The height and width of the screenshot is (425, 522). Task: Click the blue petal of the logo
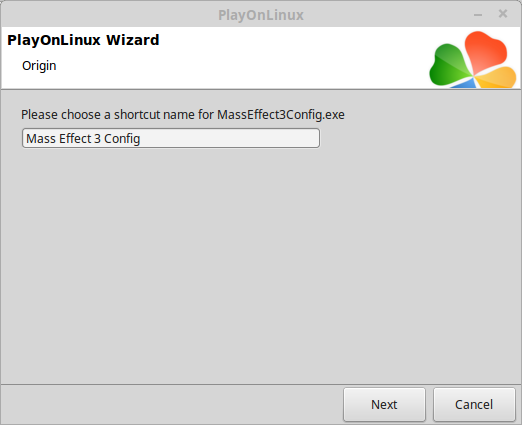coord(466,83)
